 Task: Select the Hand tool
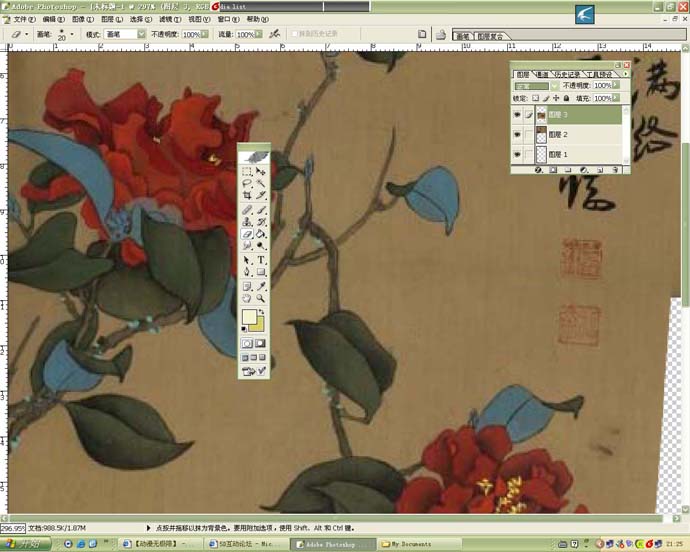pos(247,298)
